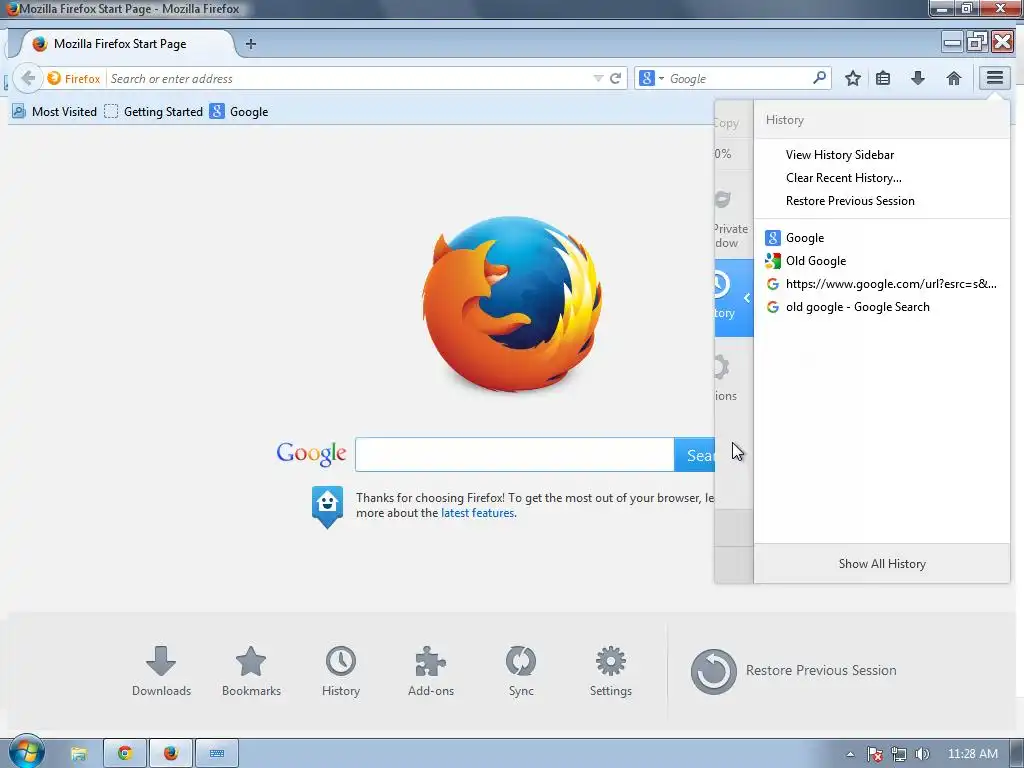Click the volume speaker tray icon
The image size is (1024, 768).
point(922,754)
